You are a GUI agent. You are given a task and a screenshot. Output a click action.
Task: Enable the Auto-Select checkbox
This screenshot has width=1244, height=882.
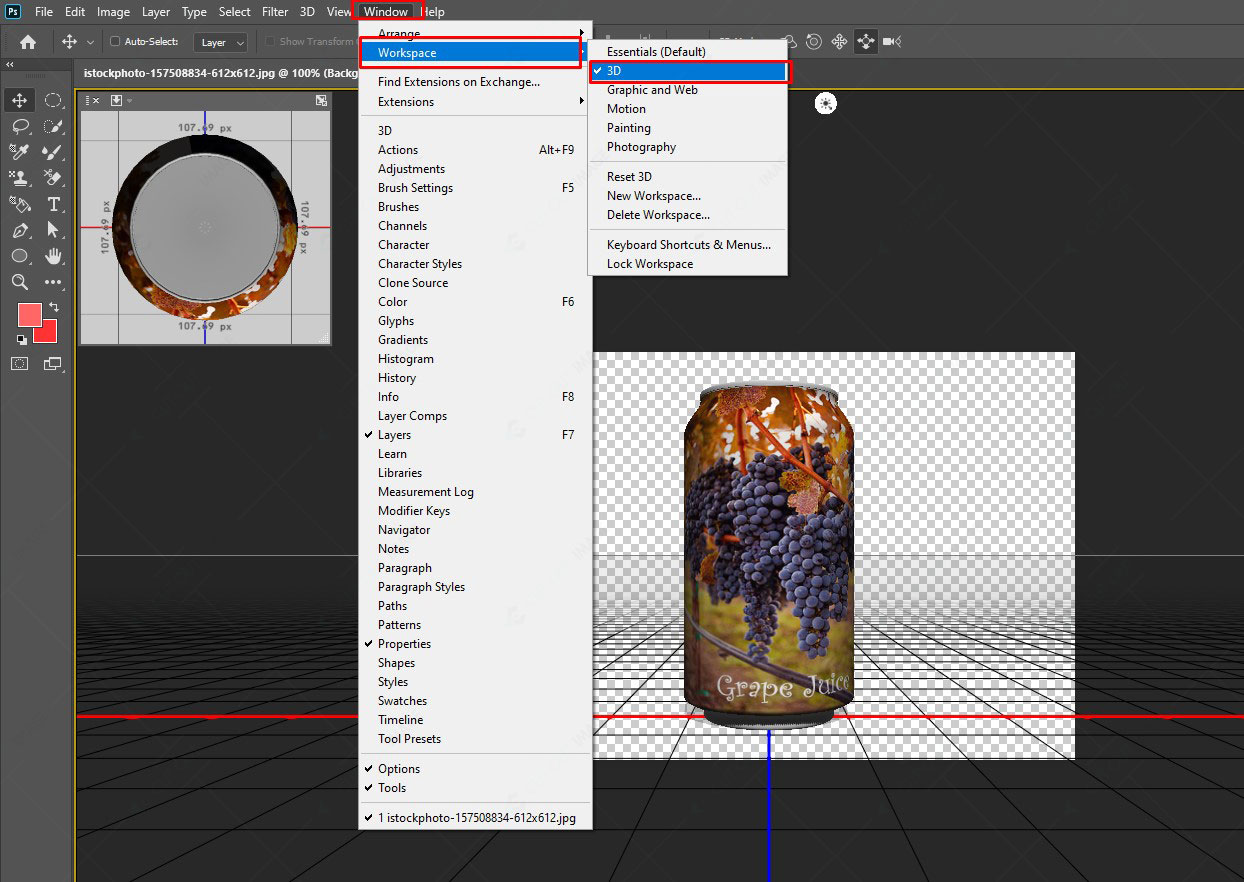(x=115, y=42)
